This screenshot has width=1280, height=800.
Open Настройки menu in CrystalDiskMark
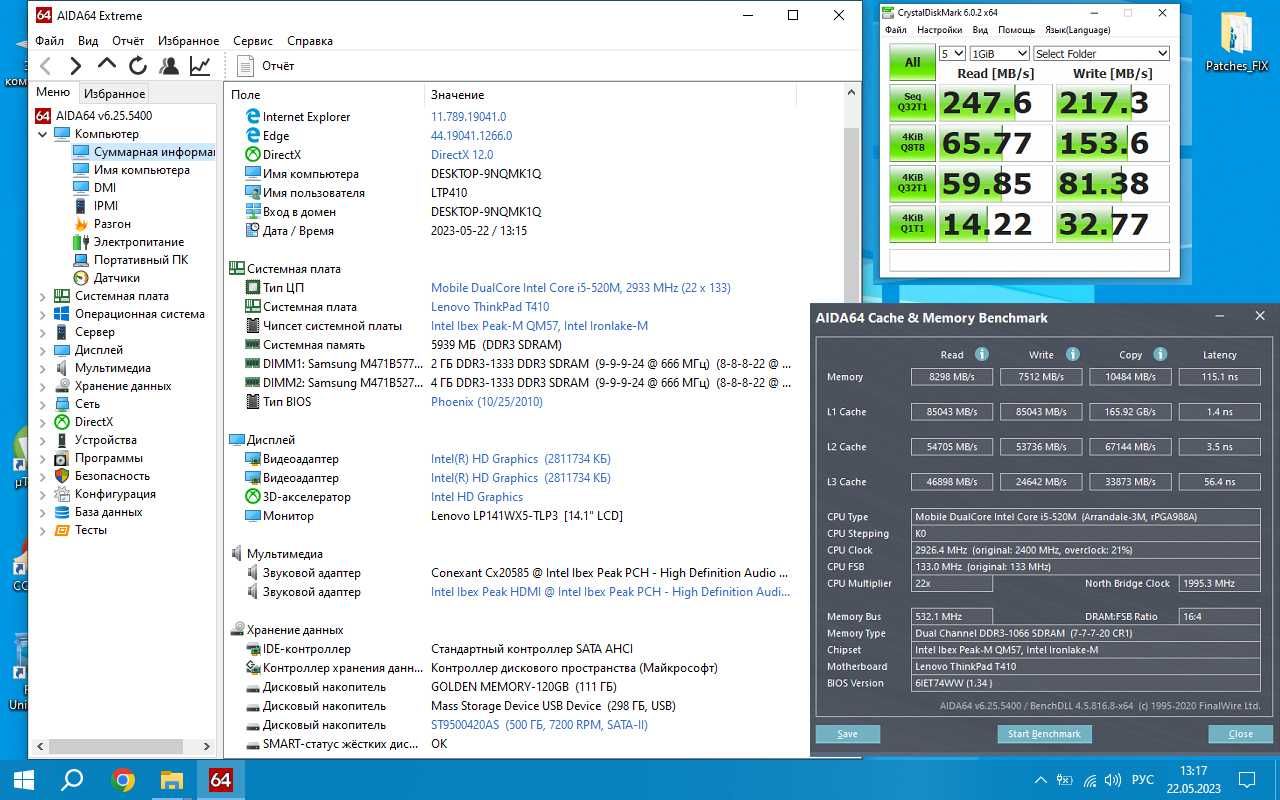pos(939,30)
